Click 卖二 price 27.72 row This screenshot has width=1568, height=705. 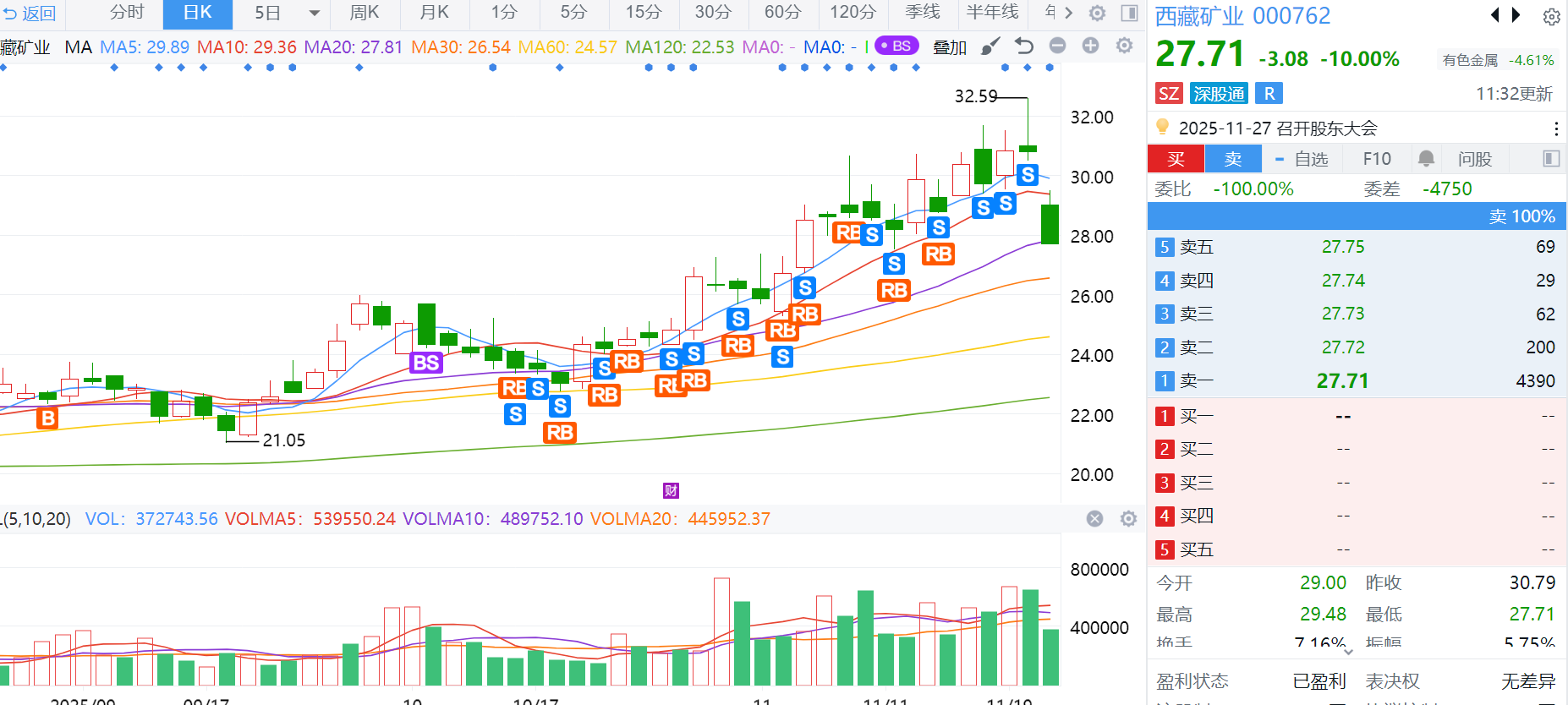(1357, 347)
